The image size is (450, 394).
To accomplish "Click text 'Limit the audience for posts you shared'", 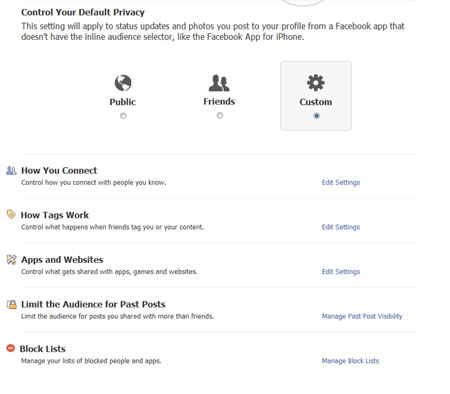I will tap(117, 316).
